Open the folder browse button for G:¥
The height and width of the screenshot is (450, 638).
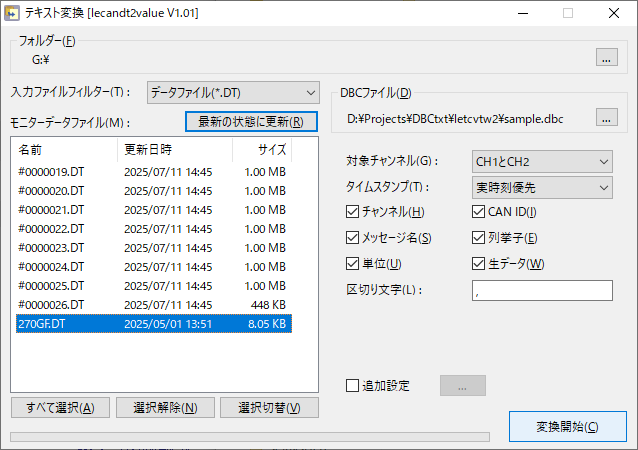click(606, 58)
